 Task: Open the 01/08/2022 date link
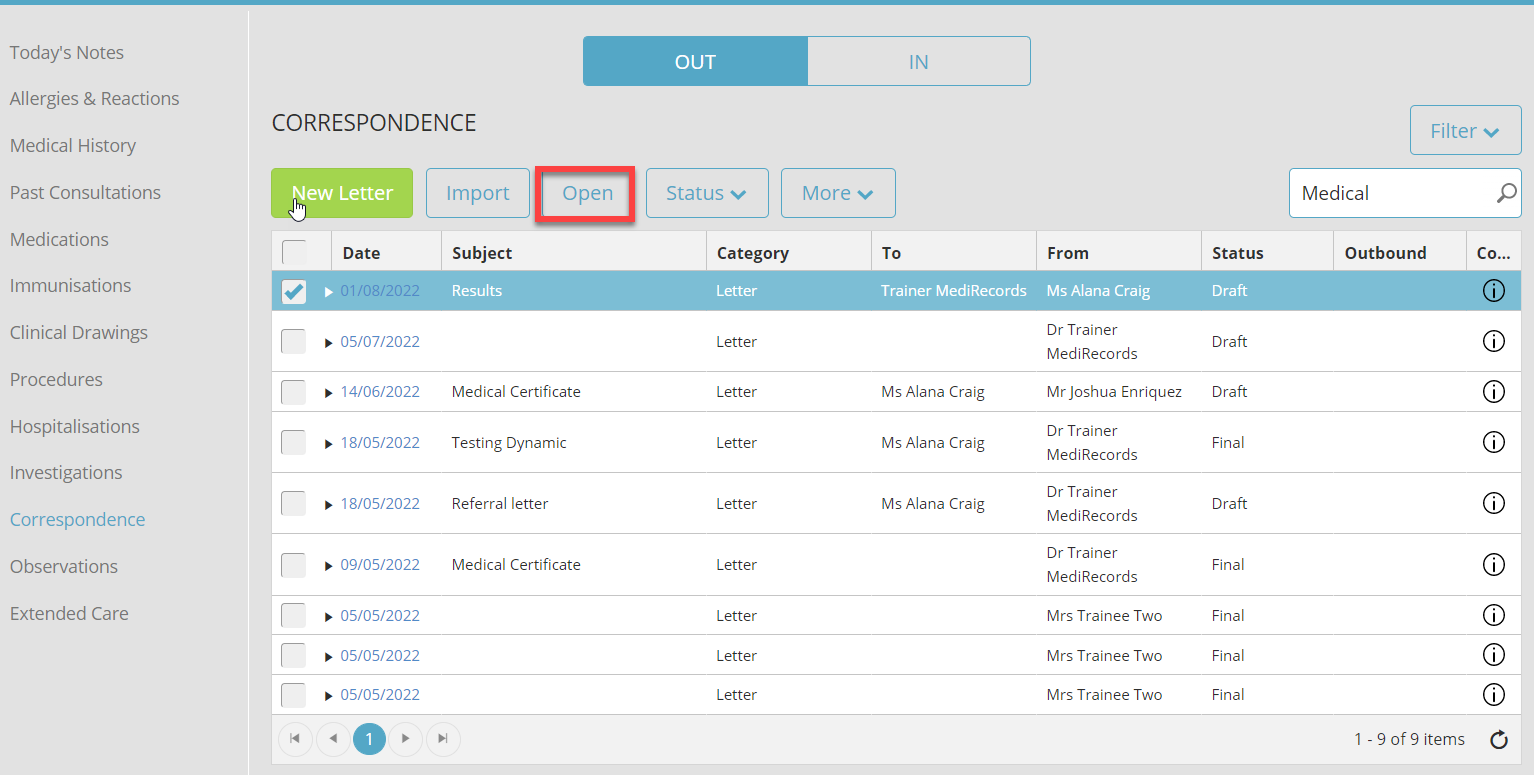click(380, 291)
